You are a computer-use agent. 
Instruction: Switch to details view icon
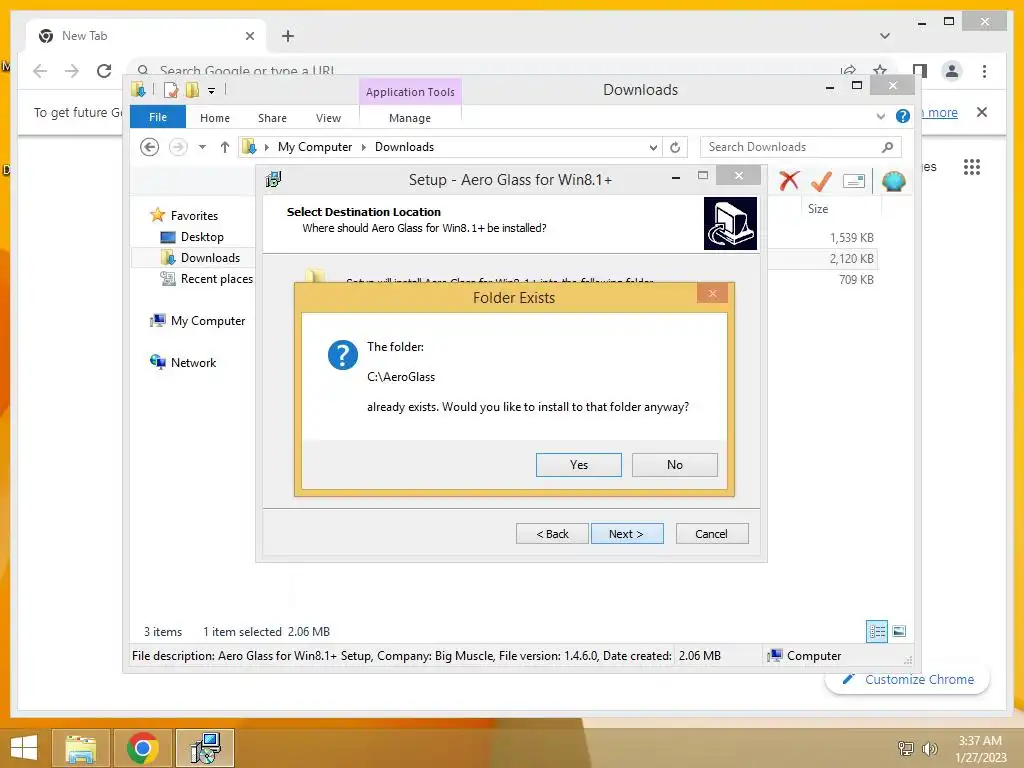[877, 631]
